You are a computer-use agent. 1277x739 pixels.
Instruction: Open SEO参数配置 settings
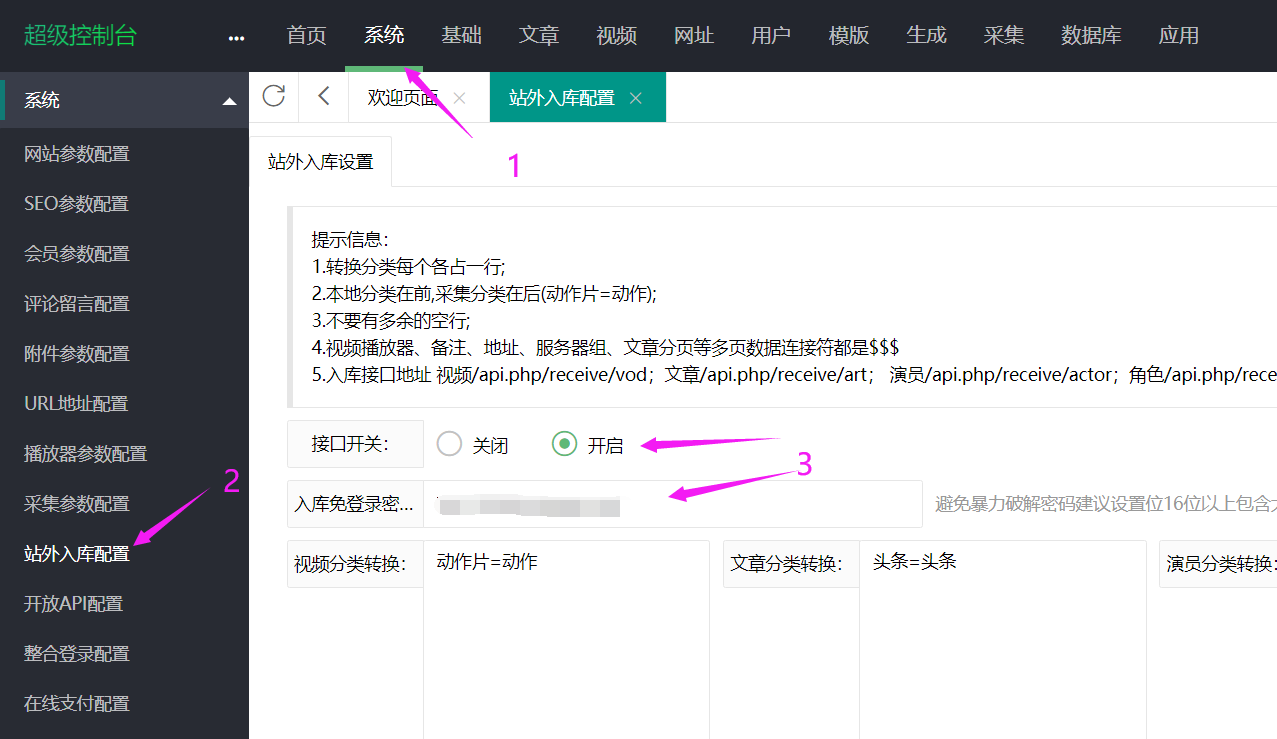(x=75, y=203)
